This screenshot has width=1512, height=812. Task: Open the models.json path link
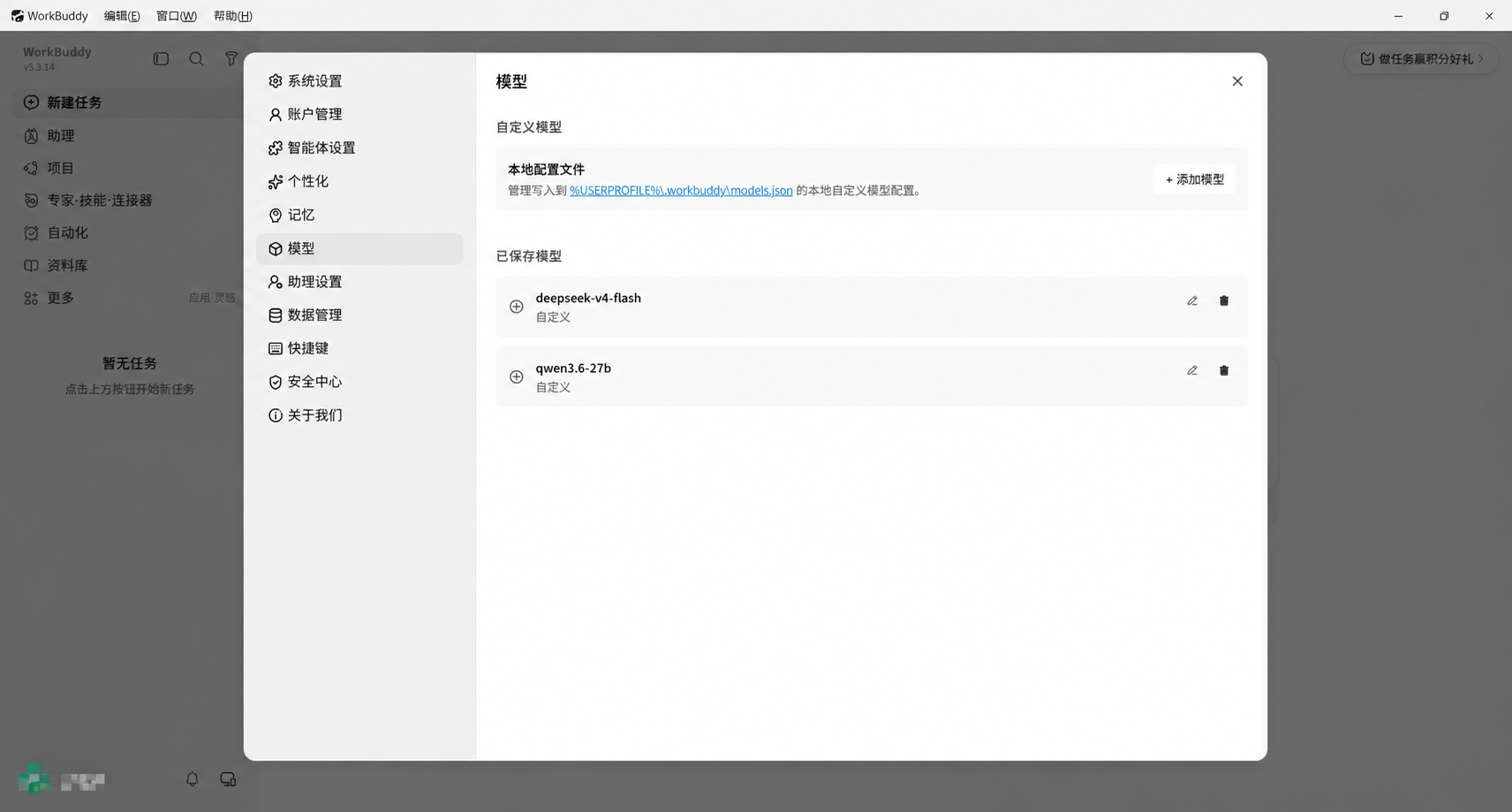click(x=681, y=191)
